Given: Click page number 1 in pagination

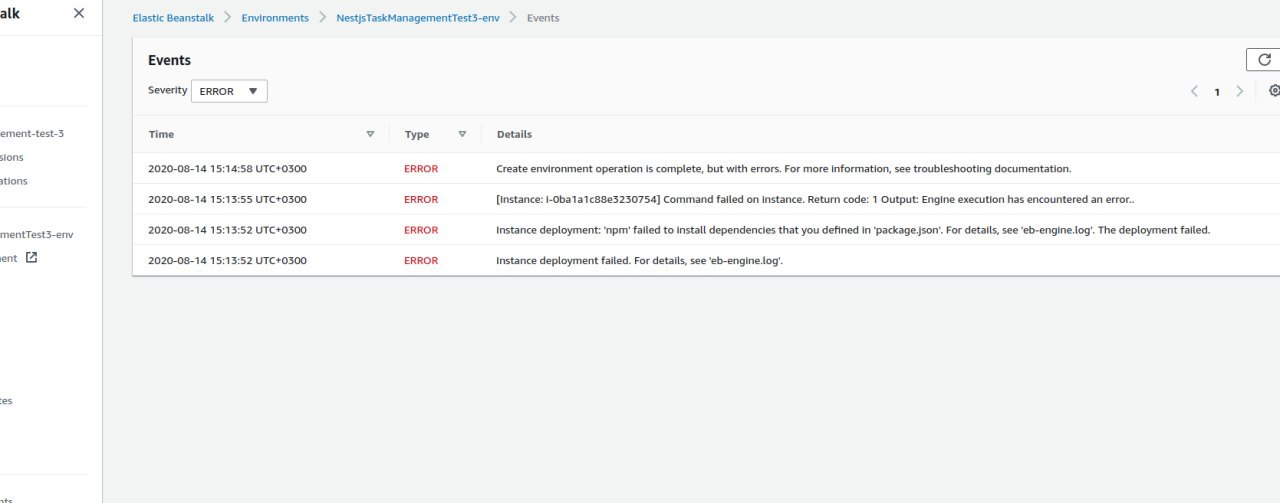Looking at the screenshot, I should tap(1217, 92).
